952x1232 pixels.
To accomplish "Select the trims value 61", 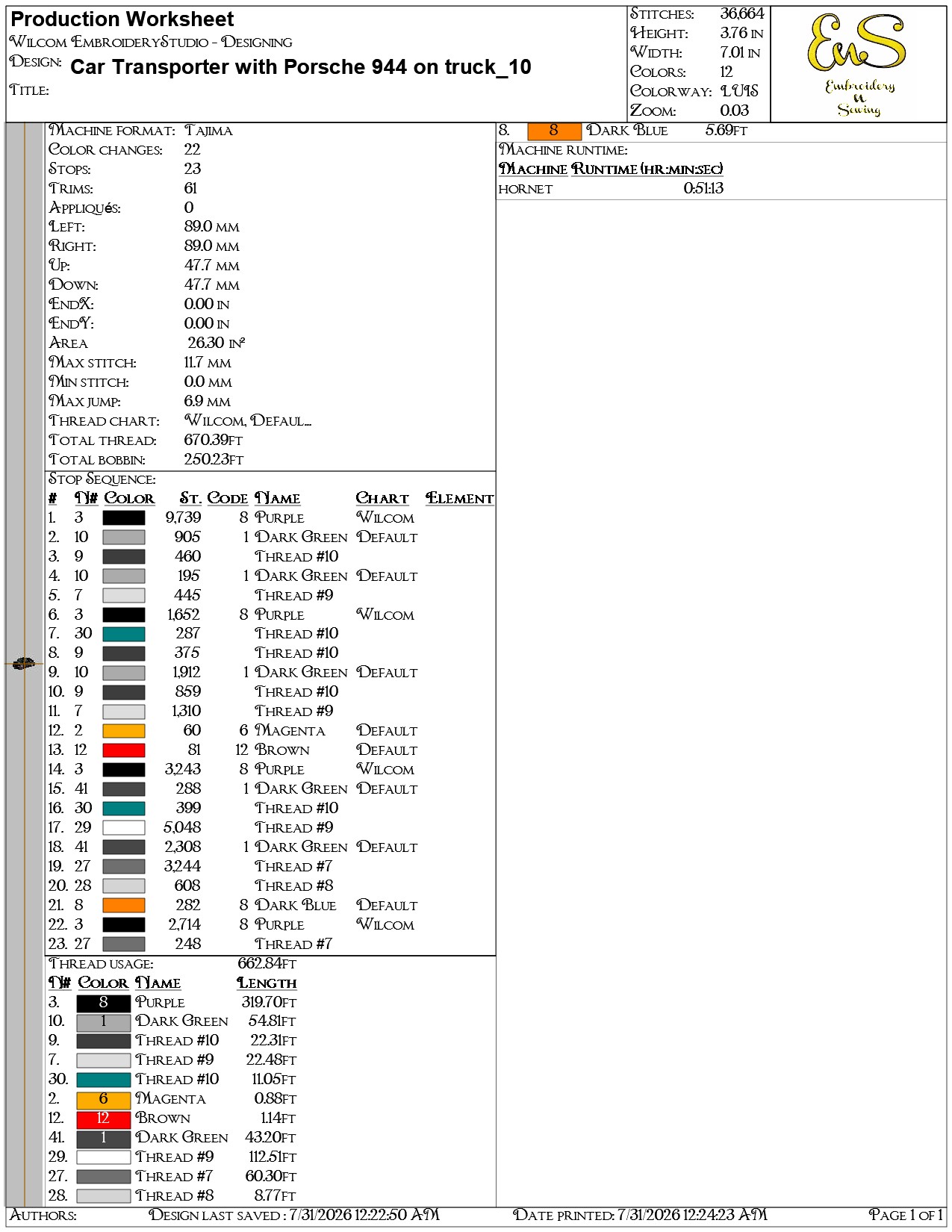I will pyautogui.click(x=190, y=189).
